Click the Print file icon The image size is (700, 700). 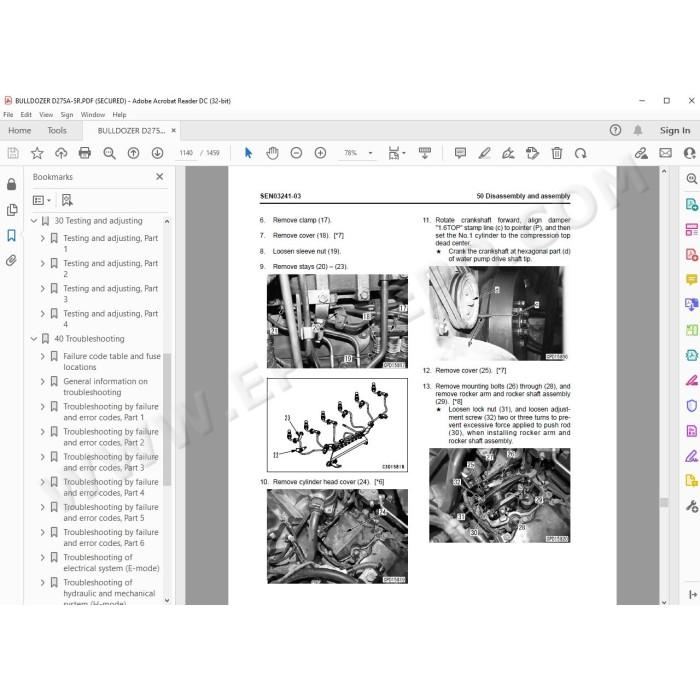pyautogui.click(x=84, y=153)
